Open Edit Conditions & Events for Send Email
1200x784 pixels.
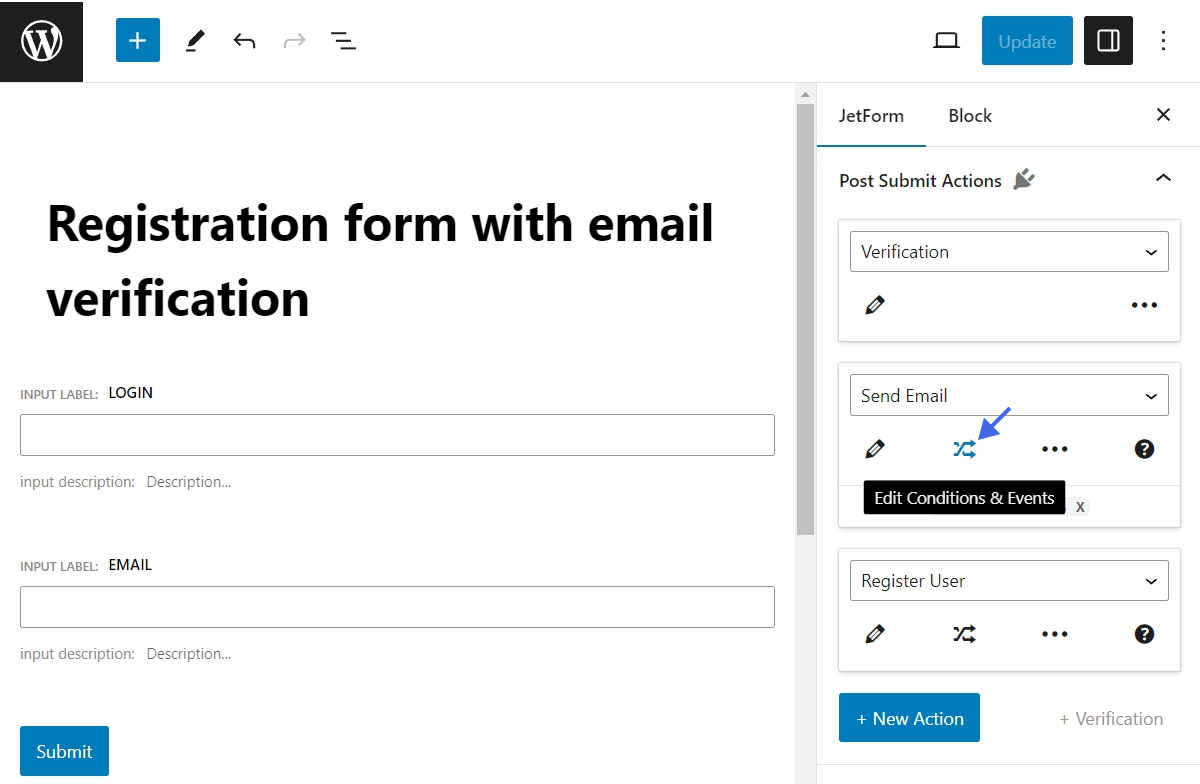pyautogui.click(x=964, y=448)
